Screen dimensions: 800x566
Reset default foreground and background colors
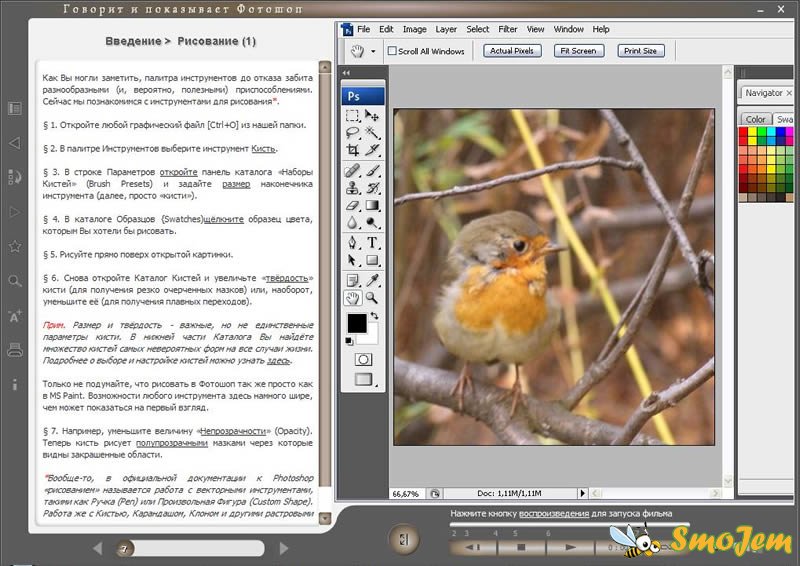click(x=349, y=341)
